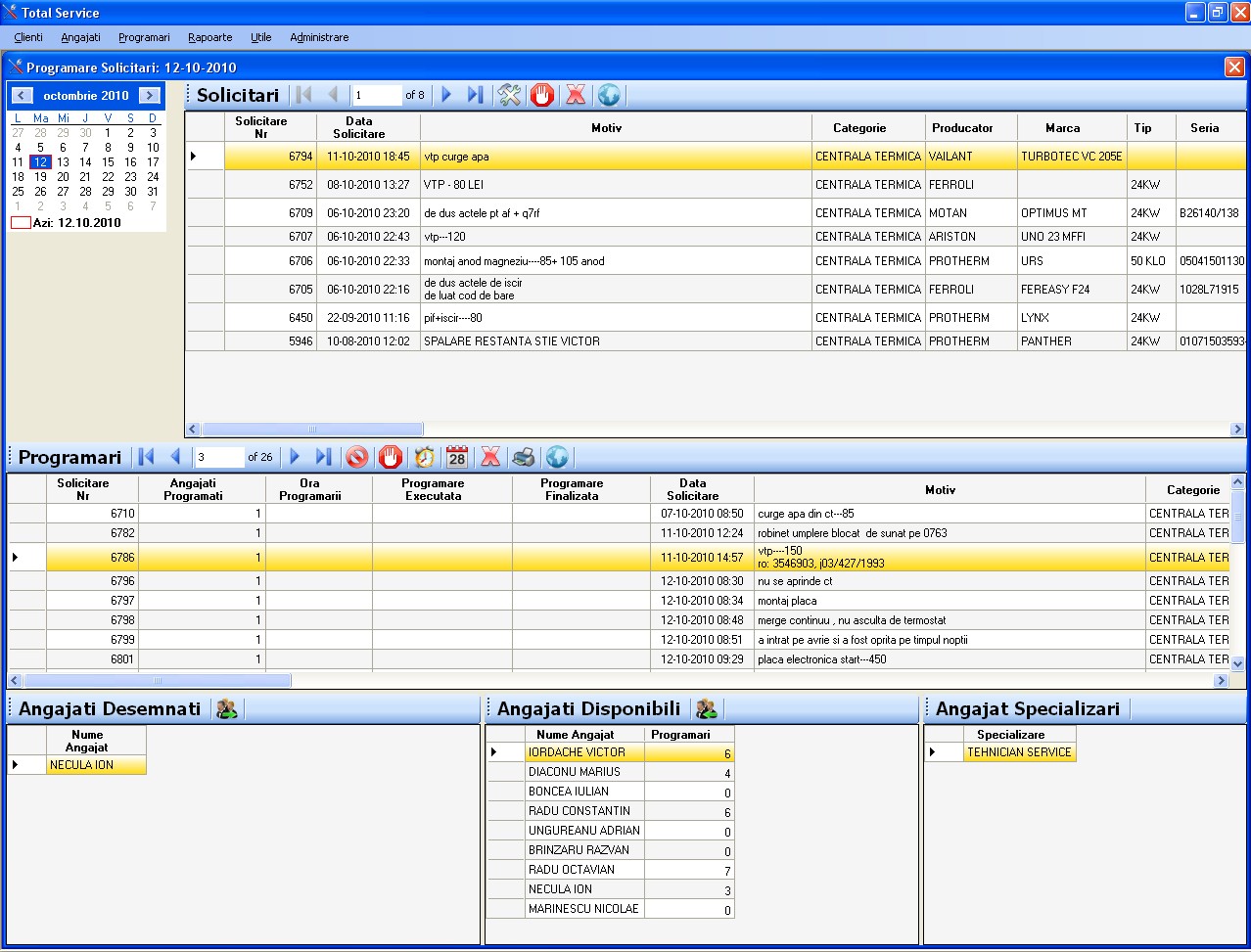Select Solicitari row with number 6709
The image size is (1251, 952).
click(716, 213)
